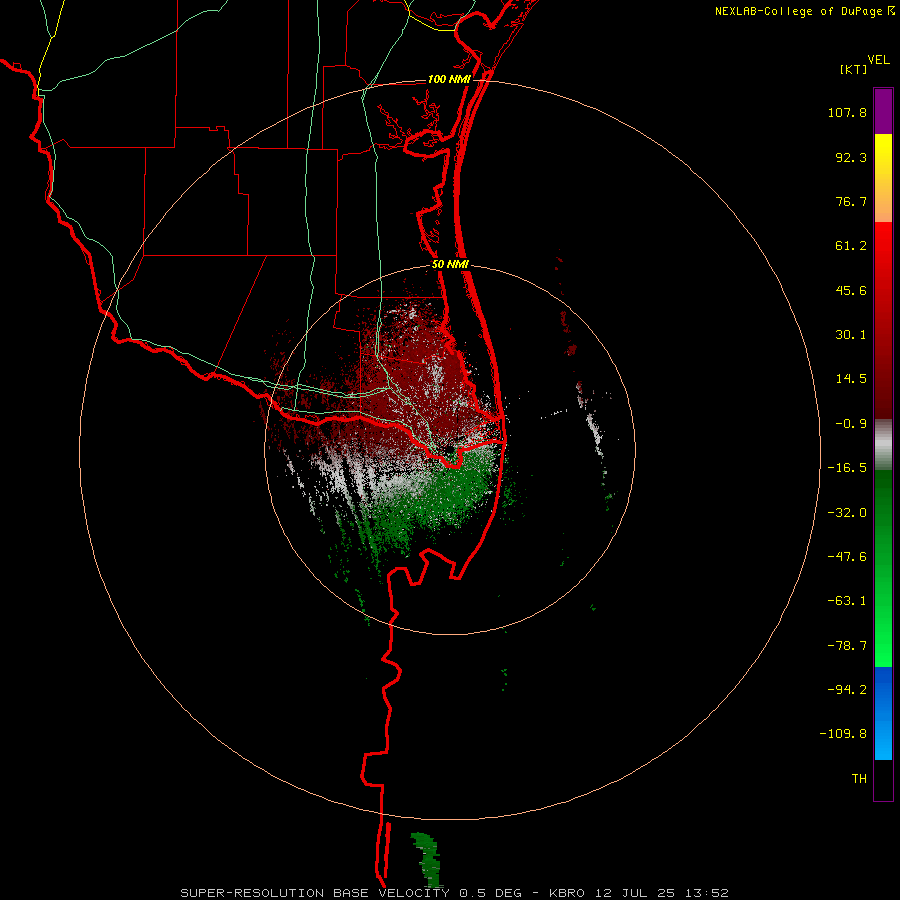Click the -32.0 velocity scale value
This screenshot has width=900, height=900.
pyautogui.click(x=847, y=513)
